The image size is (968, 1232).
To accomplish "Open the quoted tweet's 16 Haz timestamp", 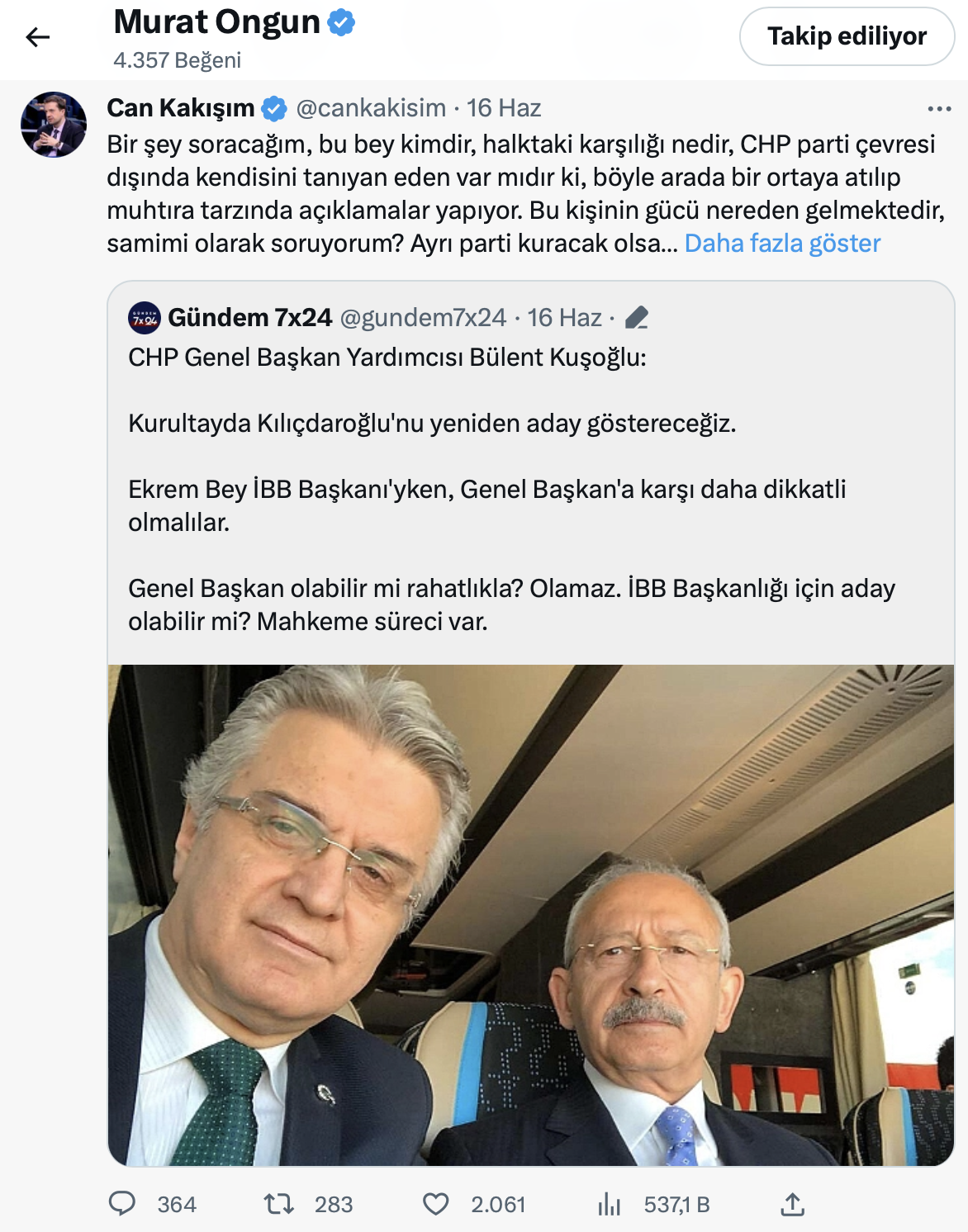I will pyautogui.click(x=565, y=318).
